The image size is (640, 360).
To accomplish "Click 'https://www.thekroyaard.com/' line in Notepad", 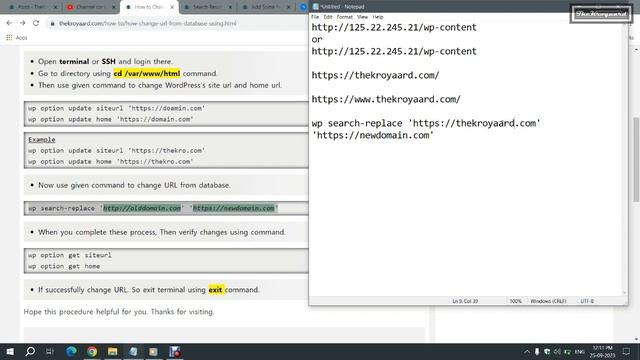I will pos(386,99).
